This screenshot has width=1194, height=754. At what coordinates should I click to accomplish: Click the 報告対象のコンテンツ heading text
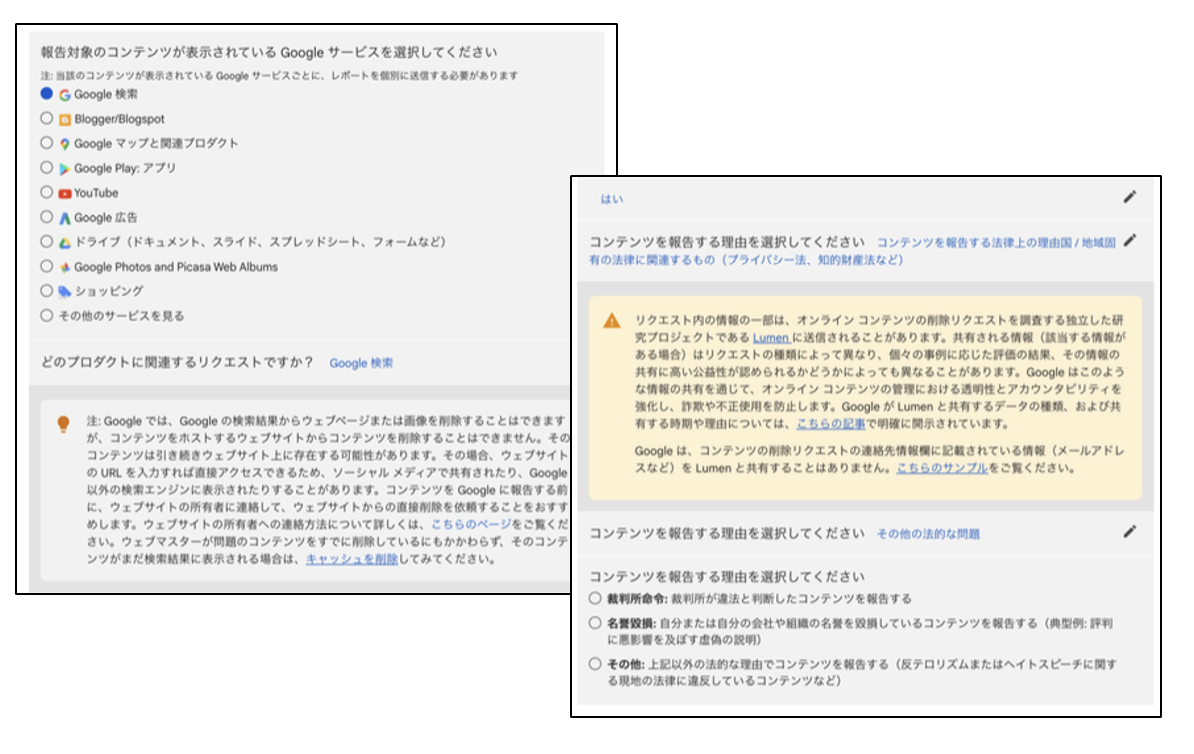269,53
